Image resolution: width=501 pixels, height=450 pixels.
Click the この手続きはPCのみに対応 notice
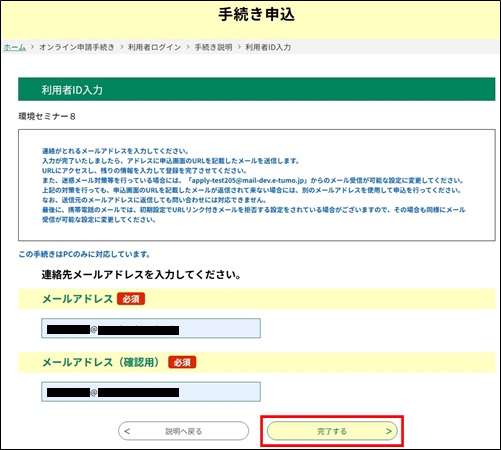coord(84,254)
